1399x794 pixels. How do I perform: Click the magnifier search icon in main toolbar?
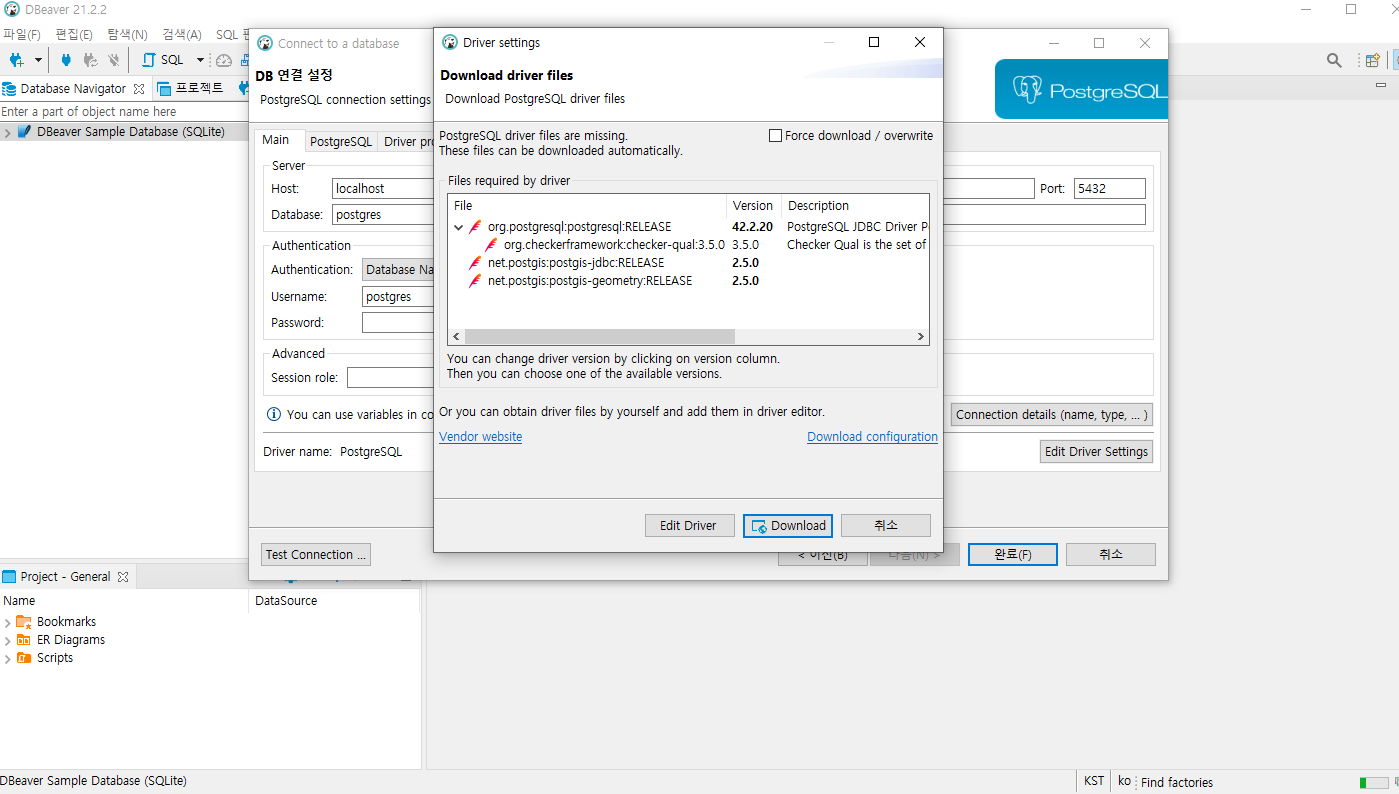click(1334, 60)
